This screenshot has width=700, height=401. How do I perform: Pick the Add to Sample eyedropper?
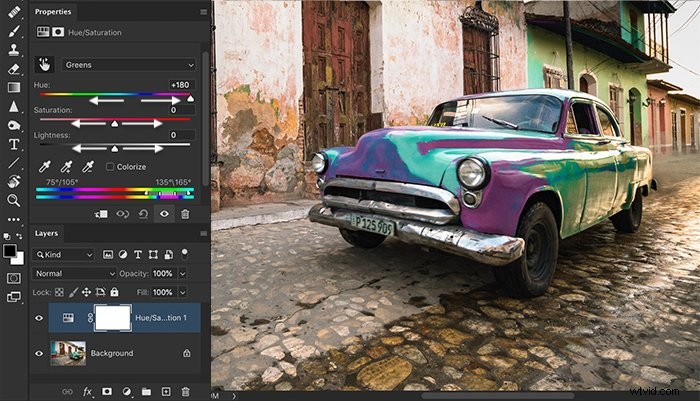(66, 167)
